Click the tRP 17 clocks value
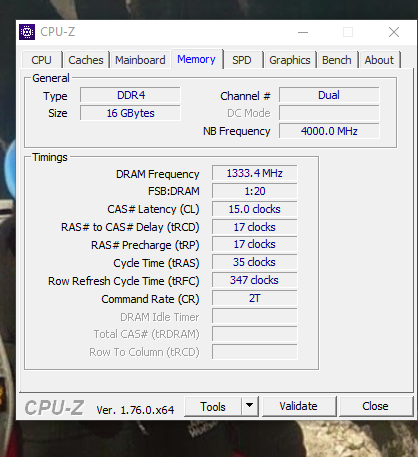This screenshot has width=418, height=457. pyautogui.click(x=255, y=245)
